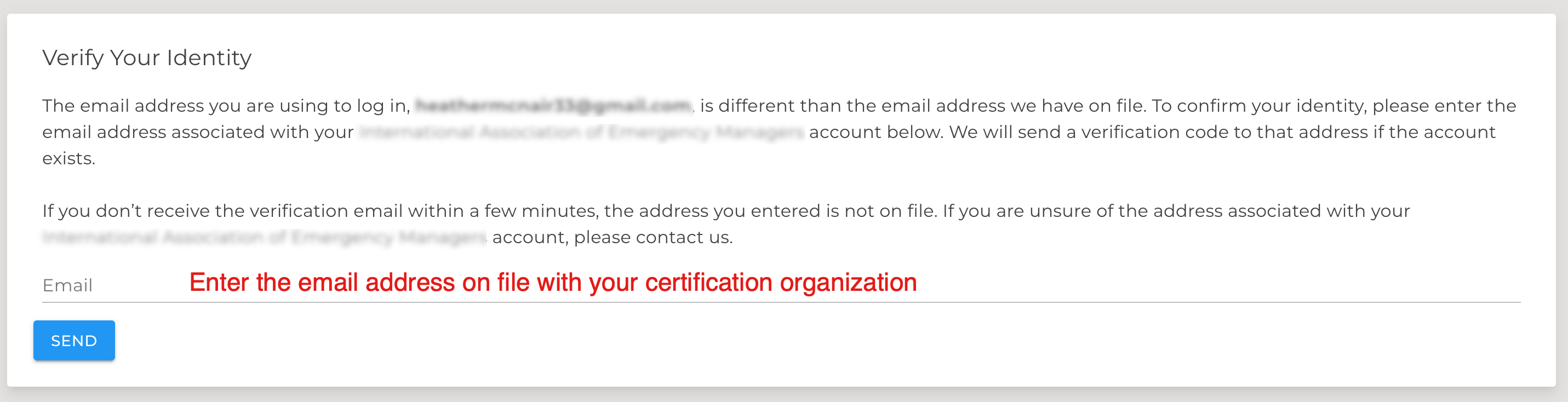Click the "please contact us" text
1568x402 pixels.
[653, 237]
